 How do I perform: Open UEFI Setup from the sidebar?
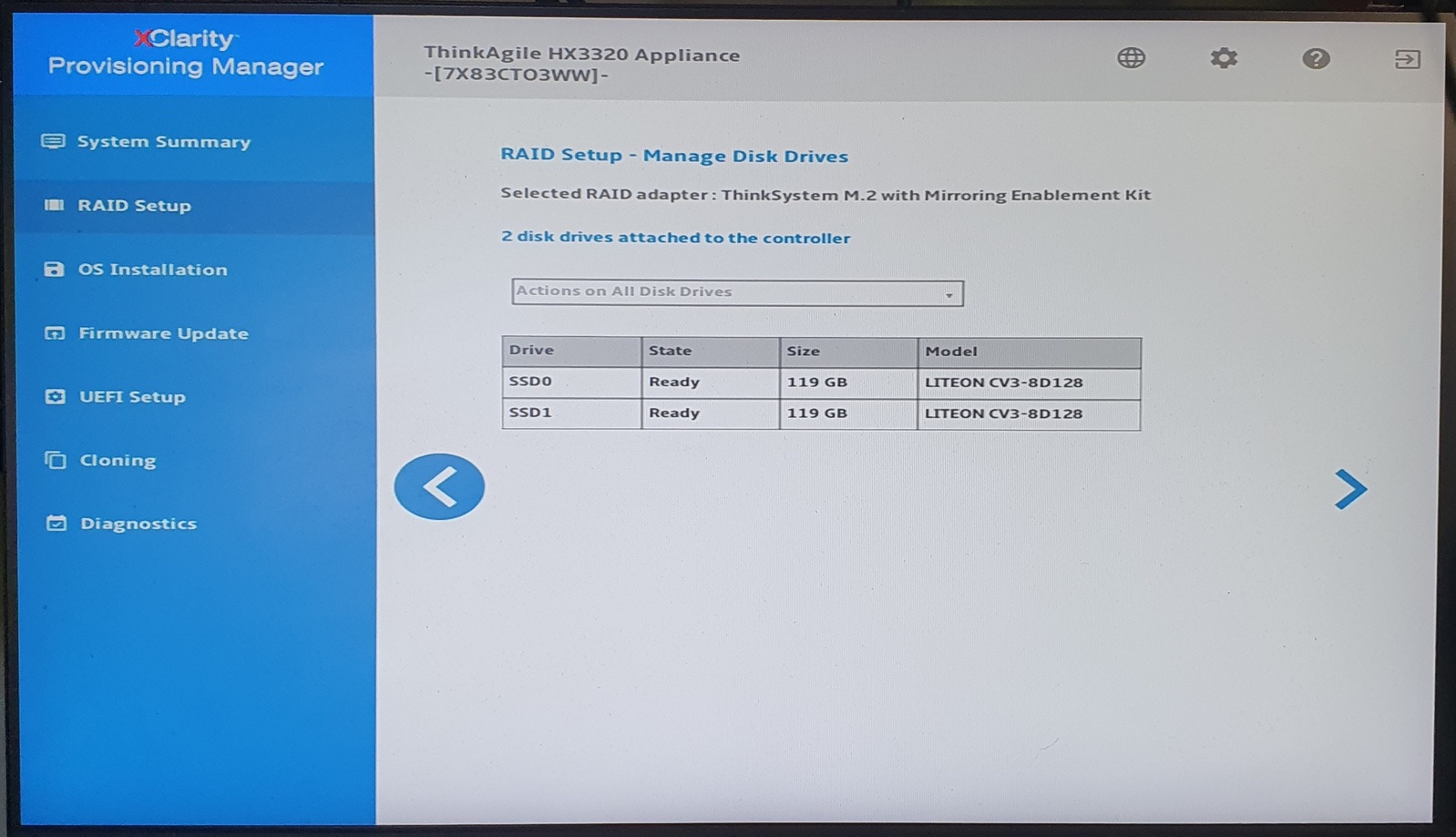pyautogui.click(x=131, y=397)
